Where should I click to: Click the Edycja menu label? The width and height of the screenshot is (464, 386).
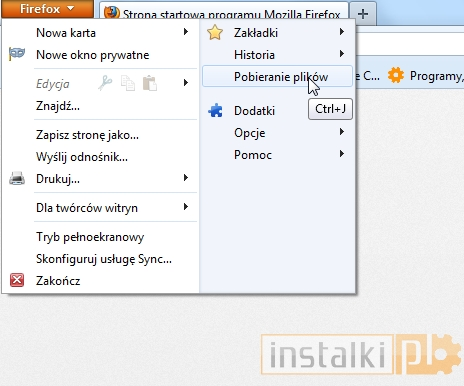[x=53, y=84]
